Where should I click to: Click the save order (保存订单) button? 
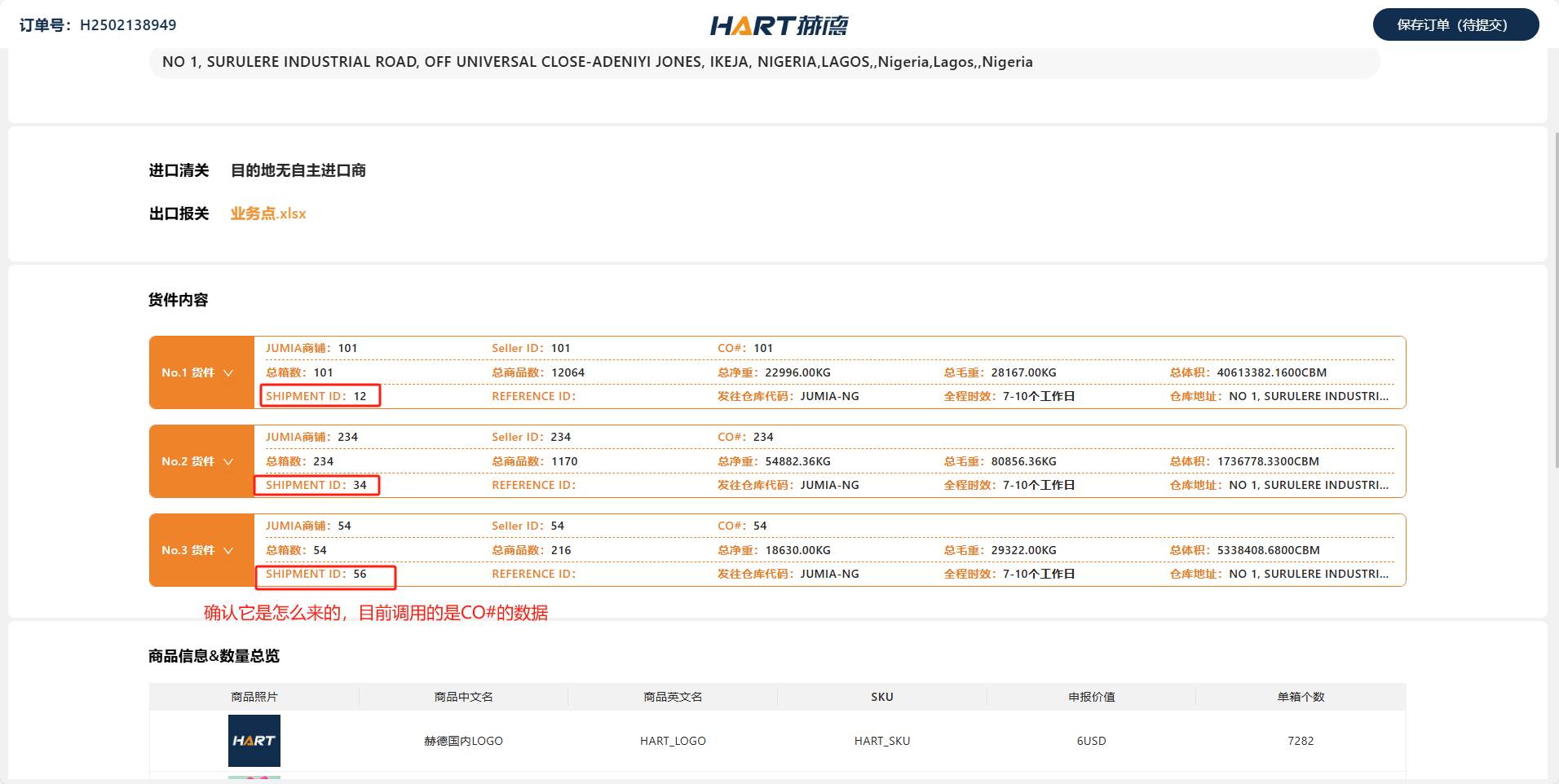[x=1455, y=24]
